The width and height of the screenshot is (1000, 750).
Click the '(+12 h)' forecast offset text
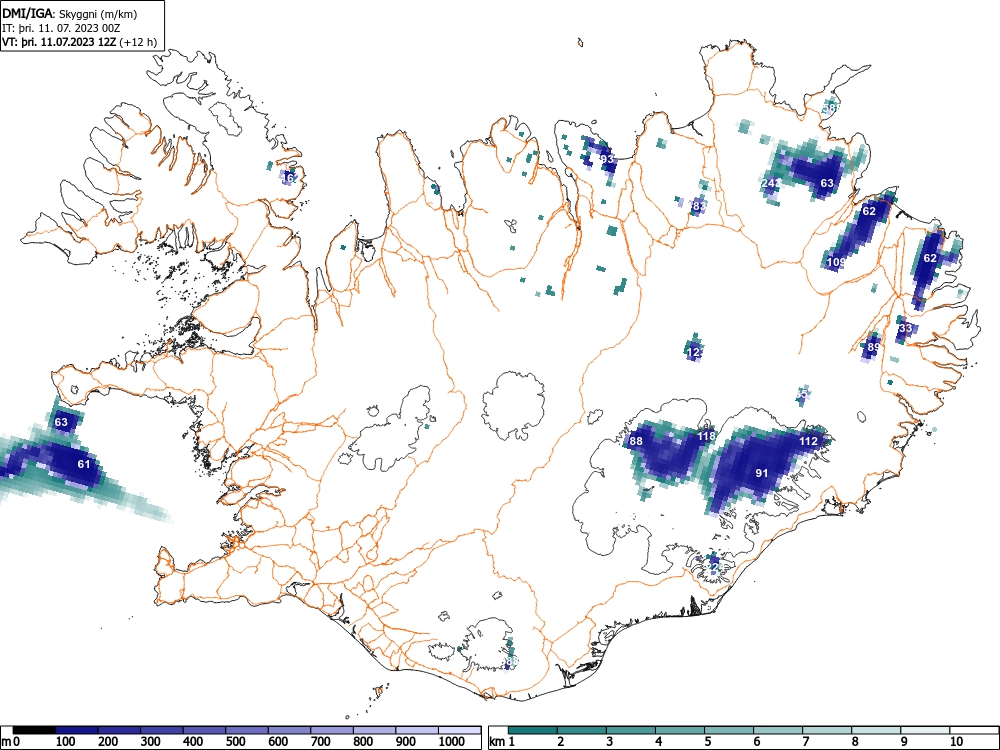click(x=138, y=43)
